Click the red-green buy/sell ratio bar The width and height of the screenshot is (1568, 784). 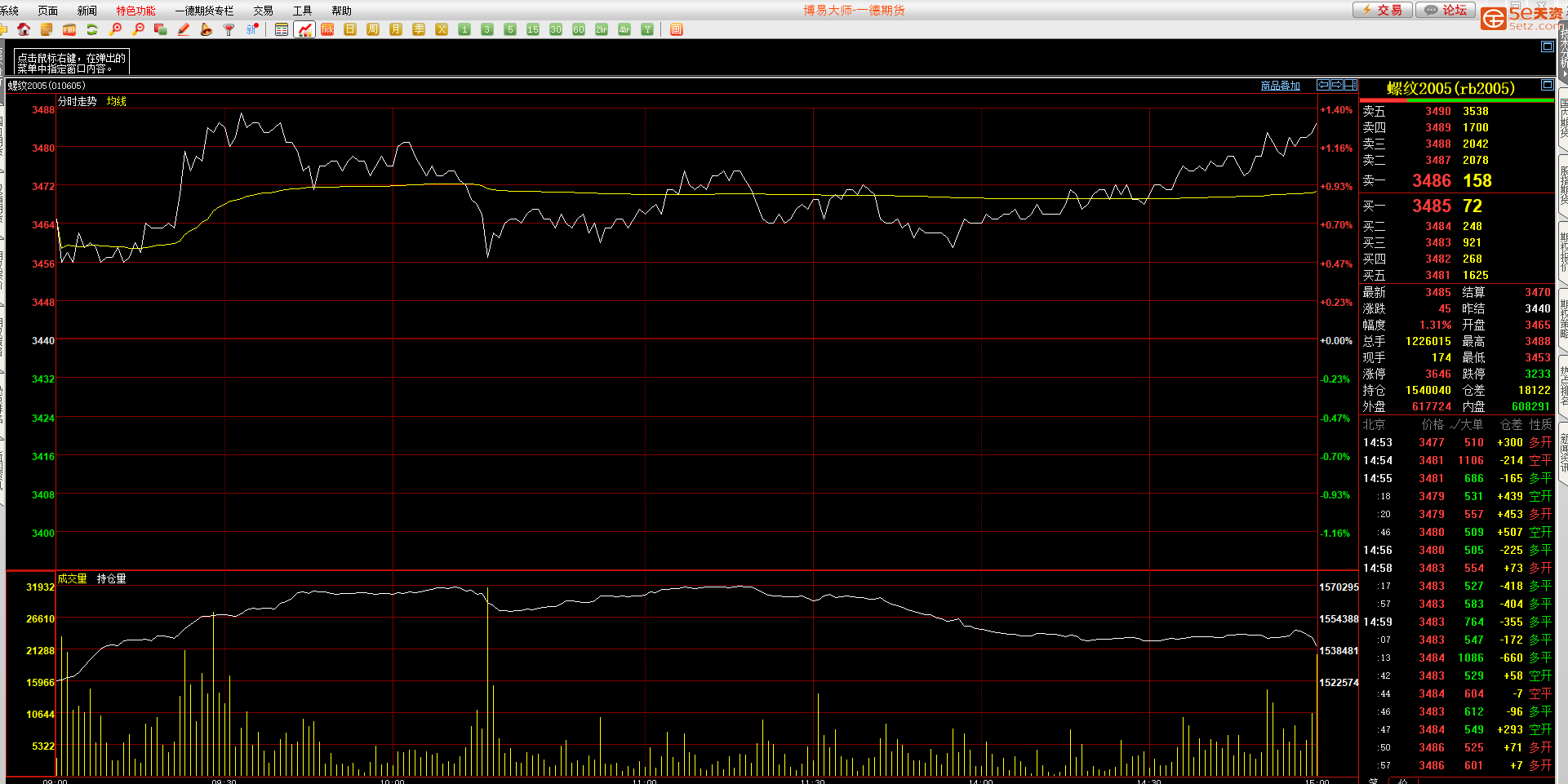point(1457,100)
